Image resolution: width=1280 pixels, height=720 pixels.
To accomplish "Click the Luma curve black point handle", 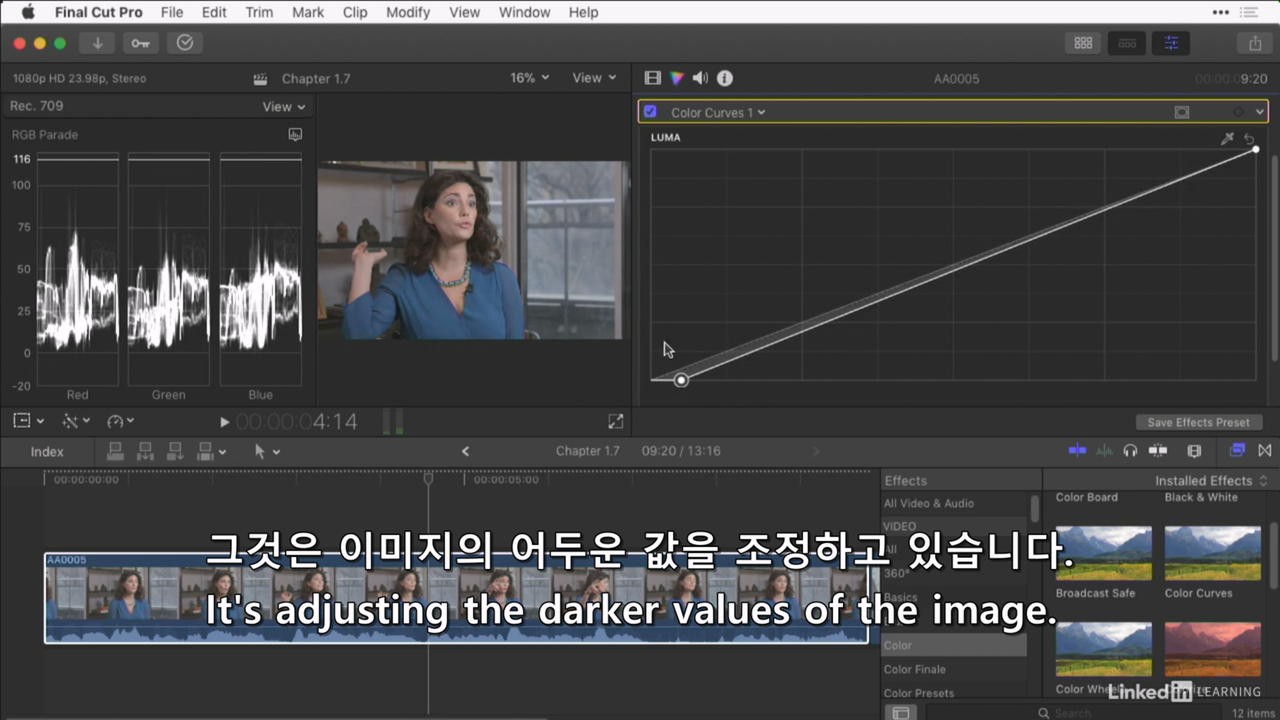I will [x=681, y=380].
